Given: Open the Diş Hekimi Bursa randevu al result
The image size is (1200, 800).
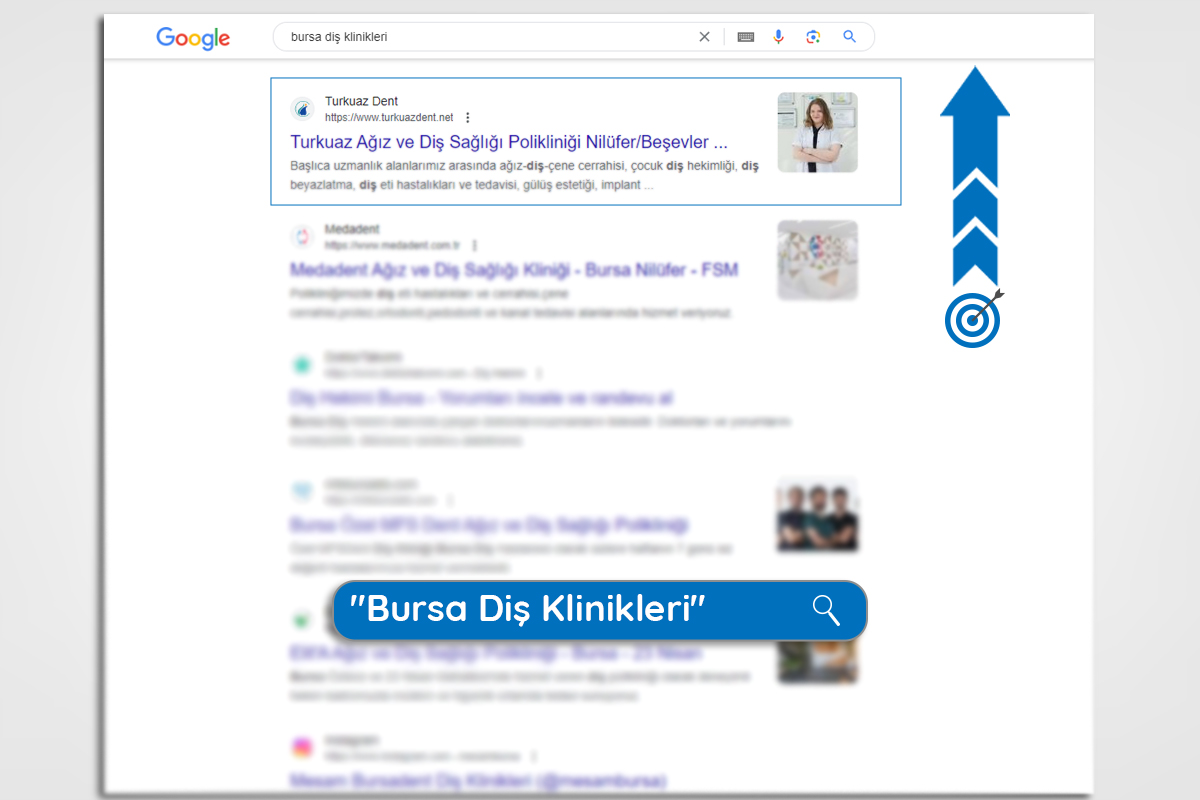Looking at the screenshot, I should coord(480,397).
